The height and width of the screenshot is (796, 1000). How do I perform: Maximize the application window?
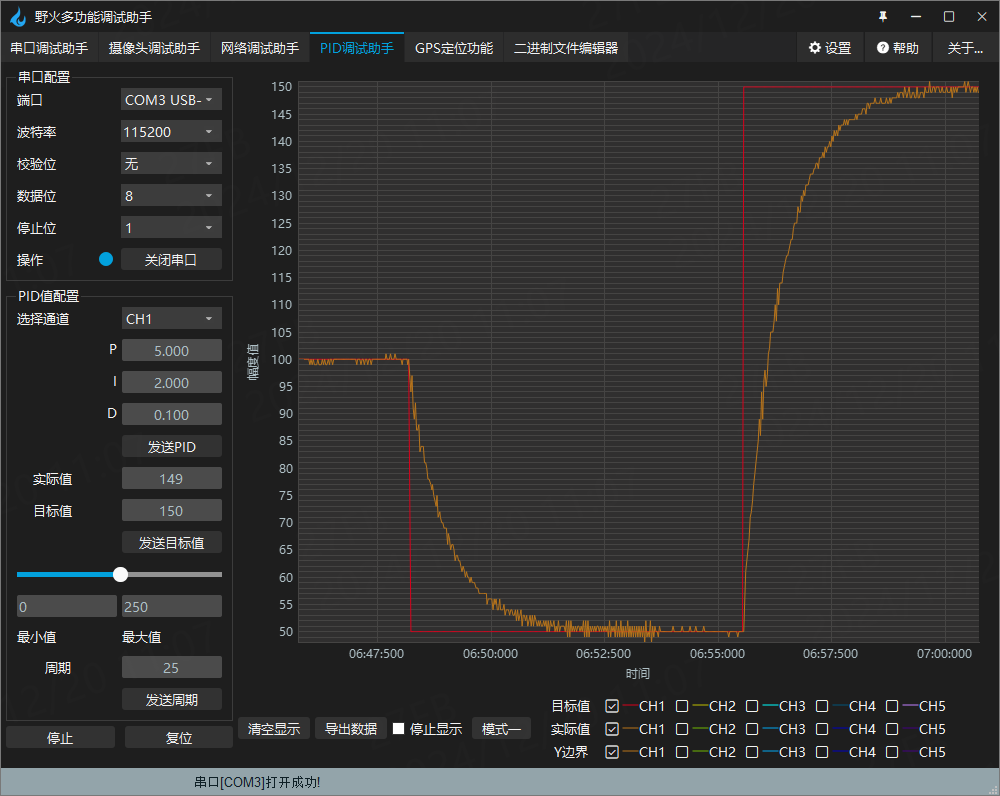point(949,17)
